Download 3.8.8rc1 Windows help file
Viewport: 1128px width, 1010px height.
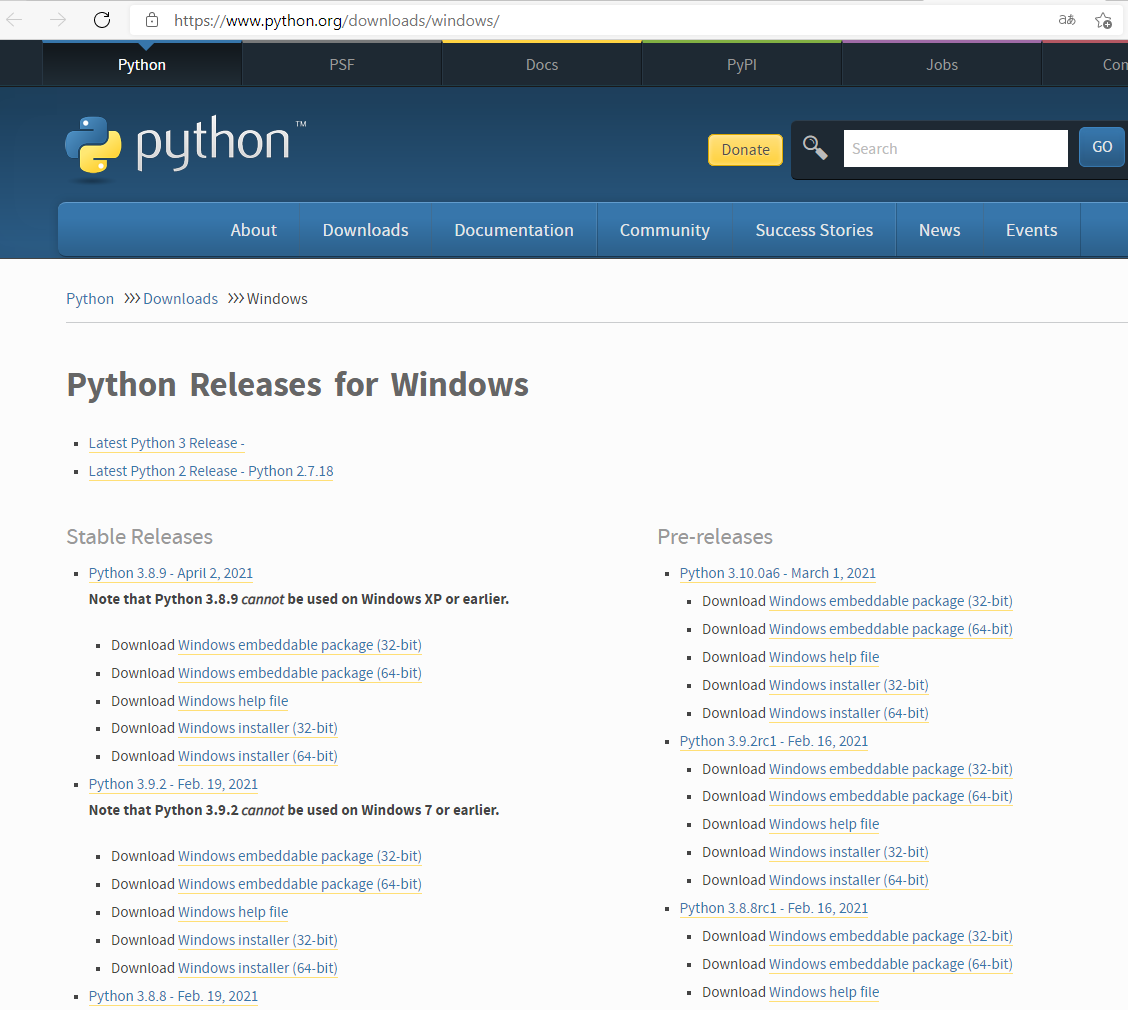point(824,993)
